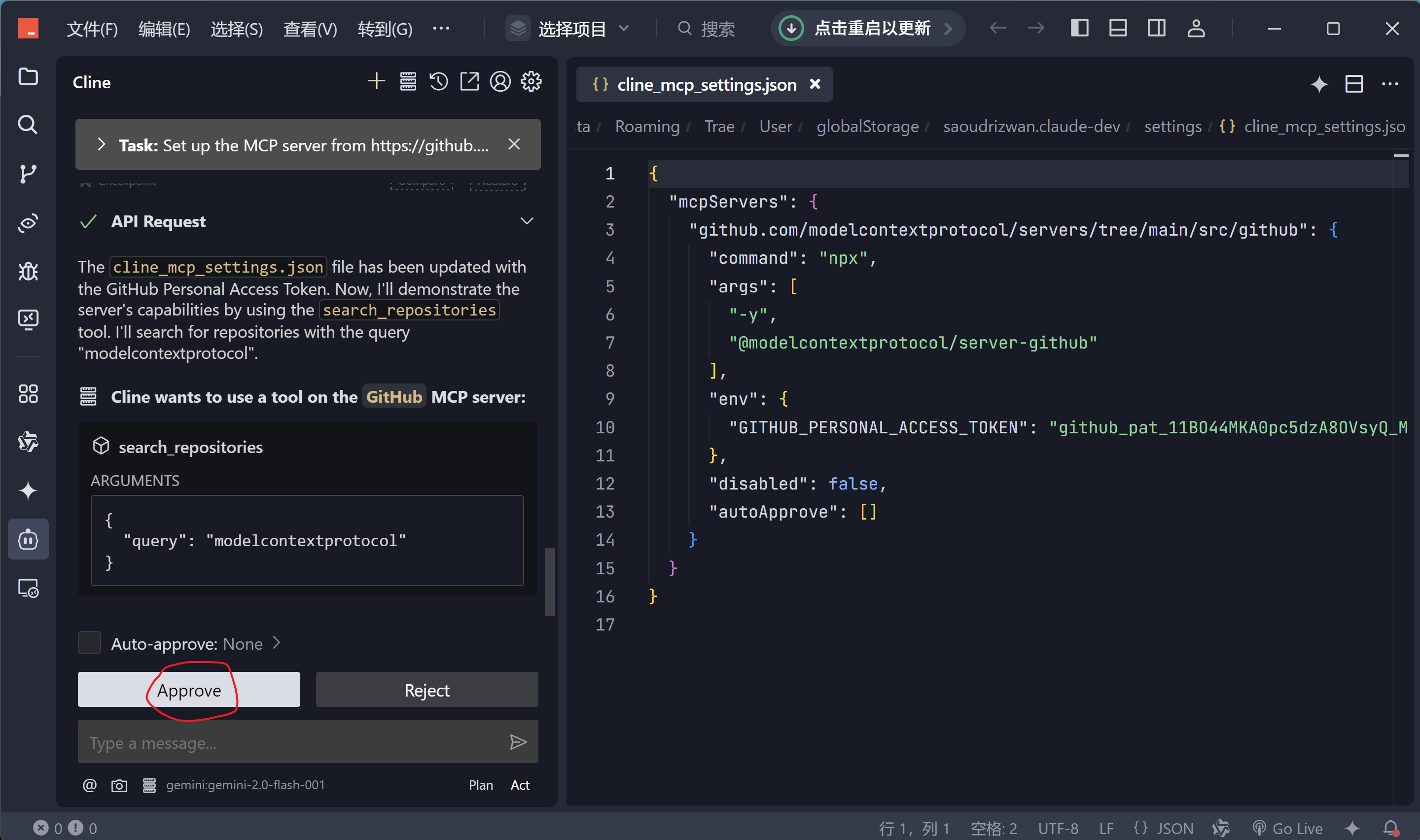Open the Cline account icon
This screenshot has width=1420, height=840.
(500, 82)
